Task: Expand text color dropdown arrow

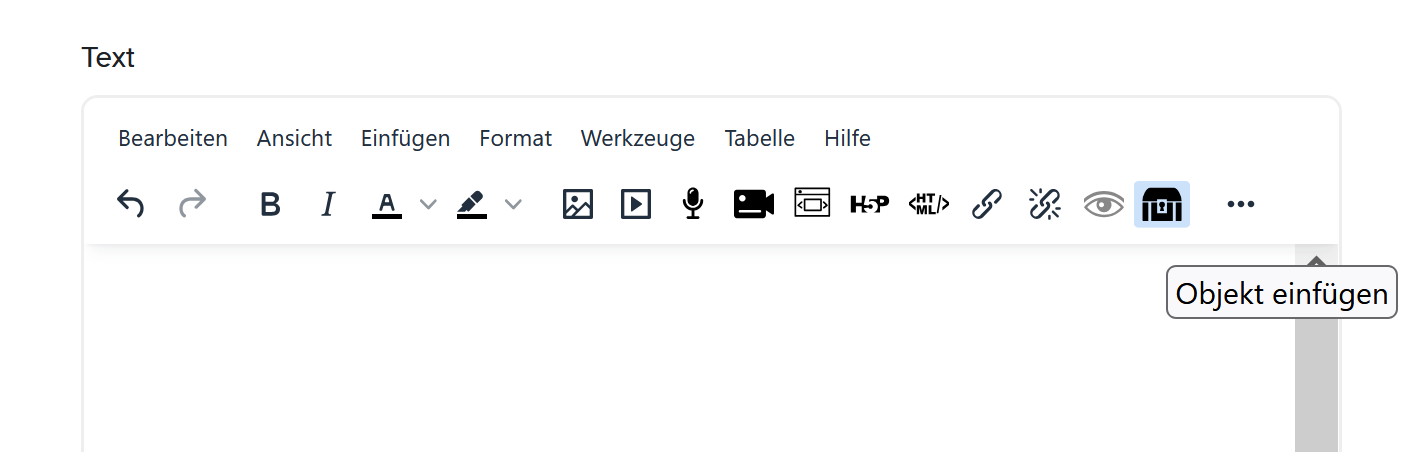Action: (428, 205)
